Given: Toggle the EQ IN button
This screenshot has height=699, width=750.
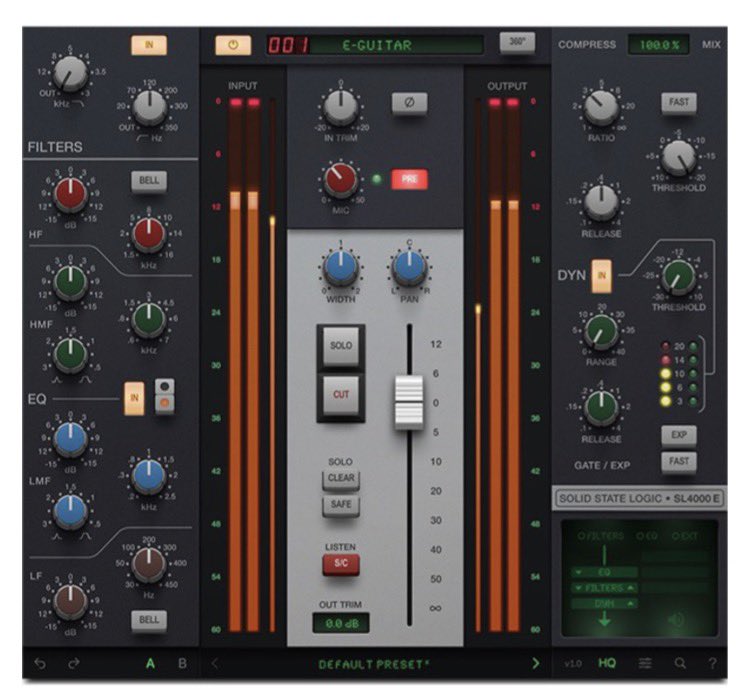Looking at the screenshot, I should click(134, 398).
